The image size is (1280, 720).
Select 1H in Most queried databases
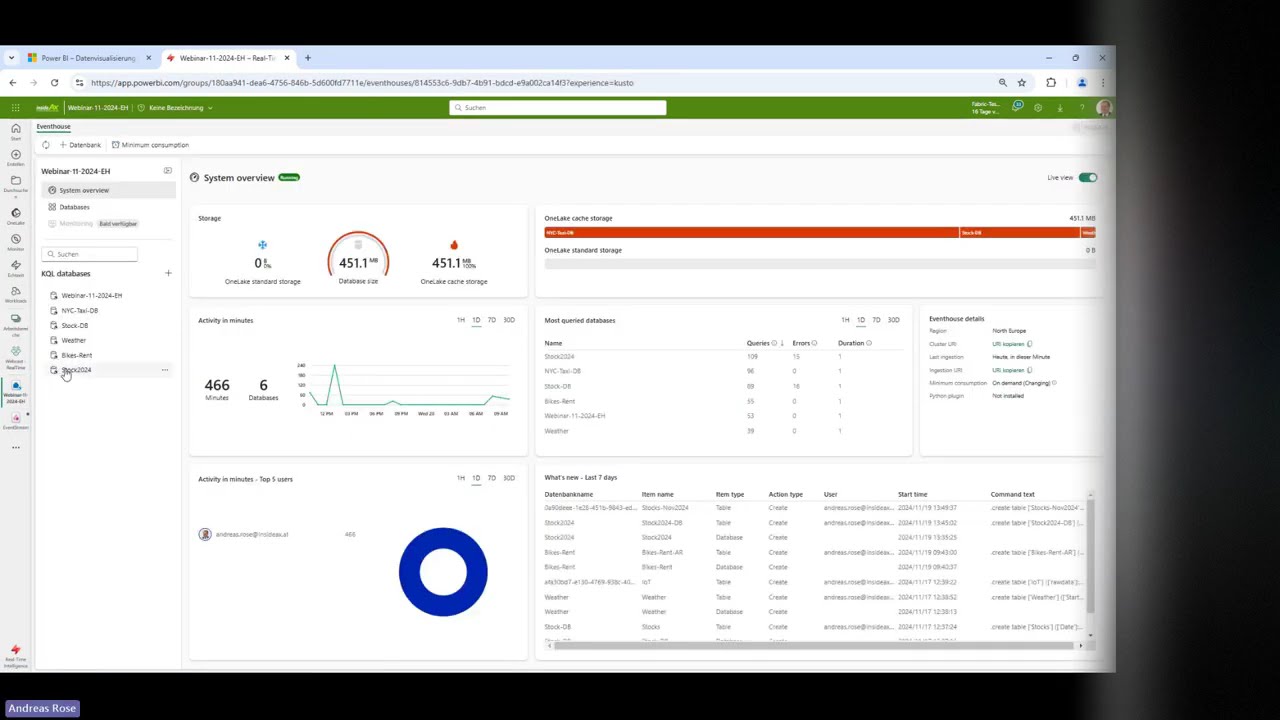845,320
